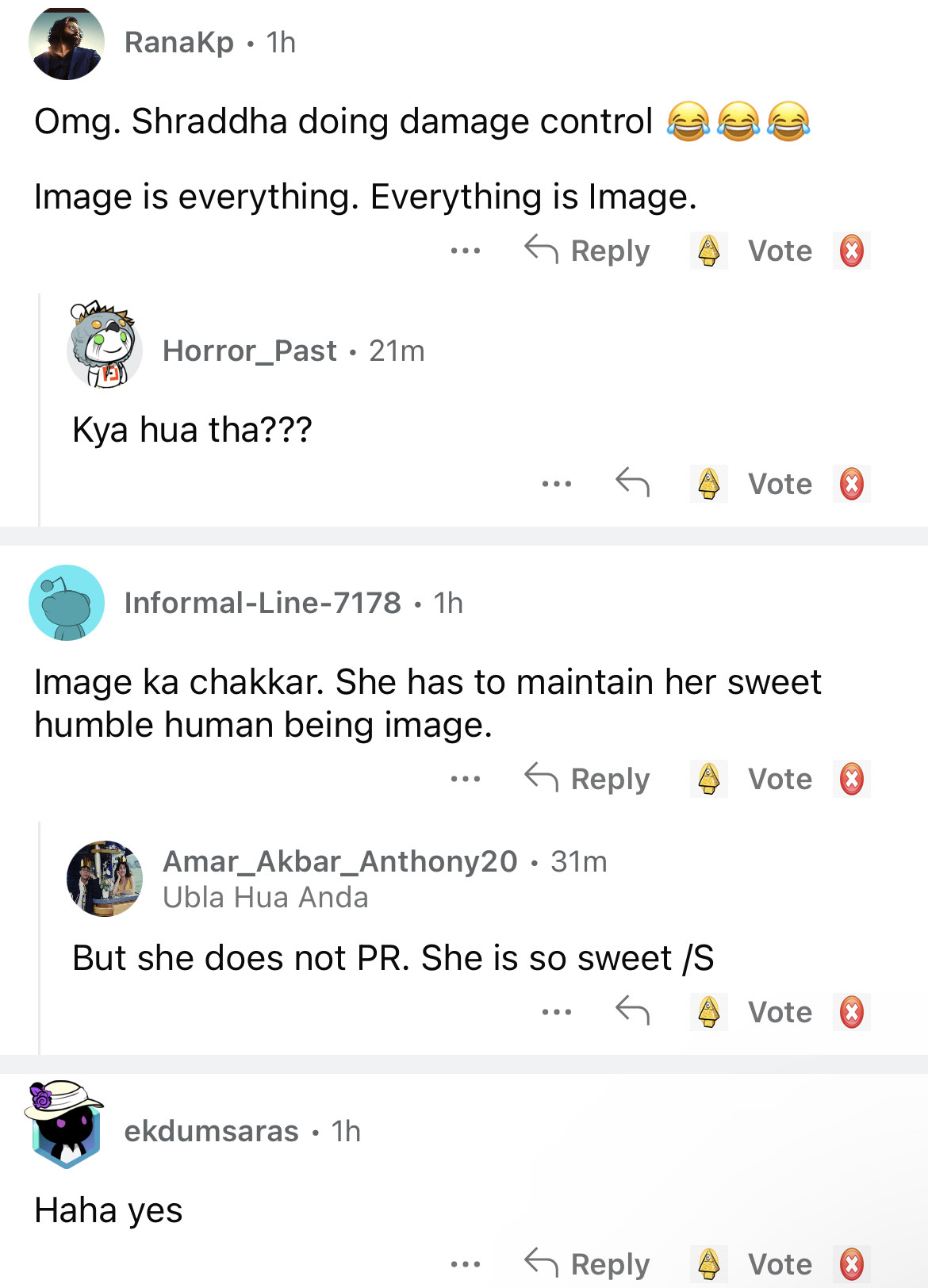Open more options for Informal-Line-7178's comment

[x=466, y=779]
